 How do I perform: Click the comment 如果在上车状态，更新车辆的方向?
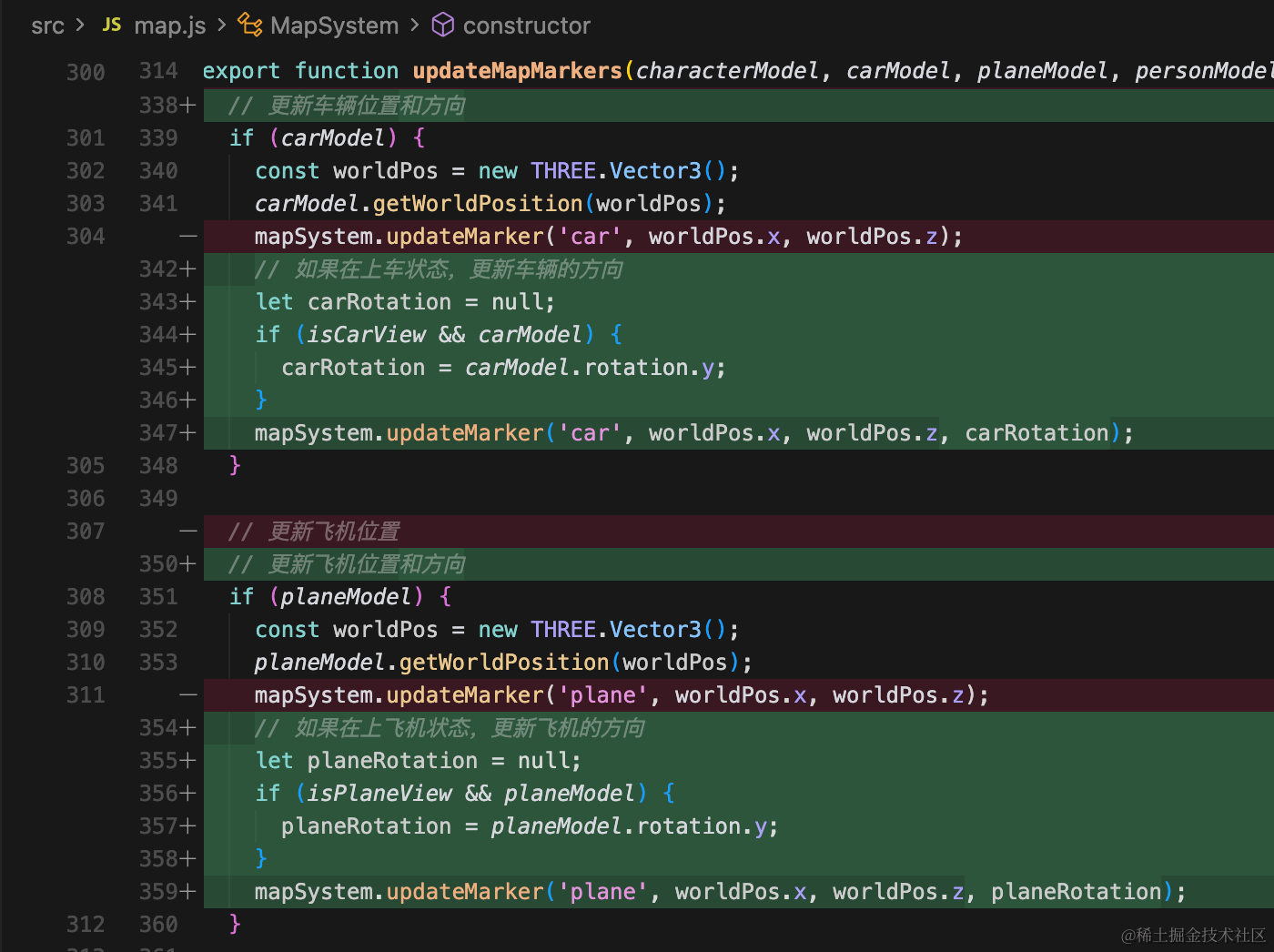tap(440, 269)
